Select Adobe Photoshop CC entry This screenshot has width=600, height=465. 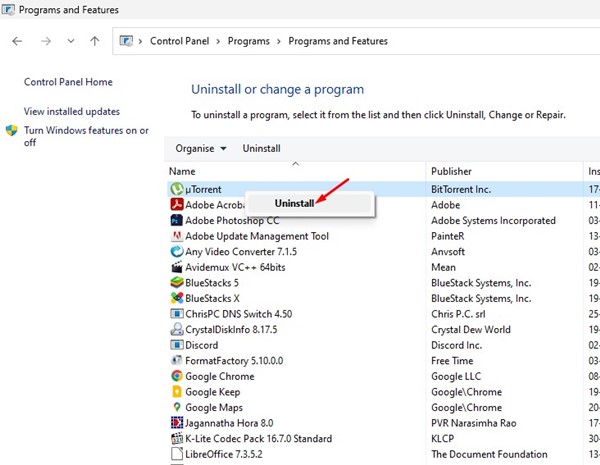pyautogui.click(x=232, y=220)
